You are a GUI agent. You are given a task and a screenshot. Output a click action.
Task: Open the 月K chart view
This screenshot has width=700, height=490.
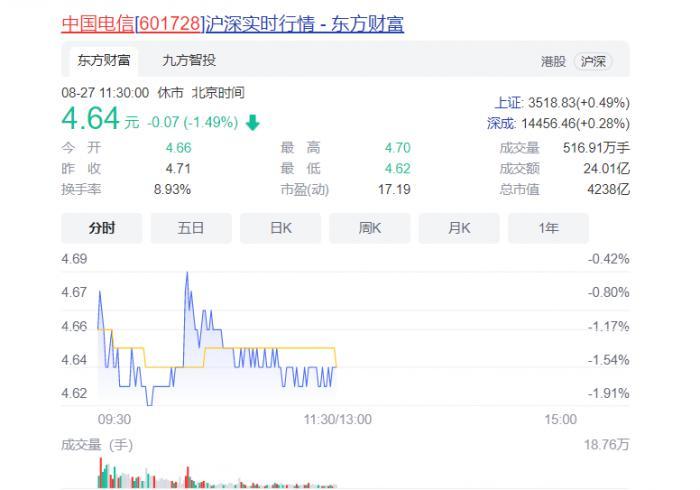coord(459,228)
